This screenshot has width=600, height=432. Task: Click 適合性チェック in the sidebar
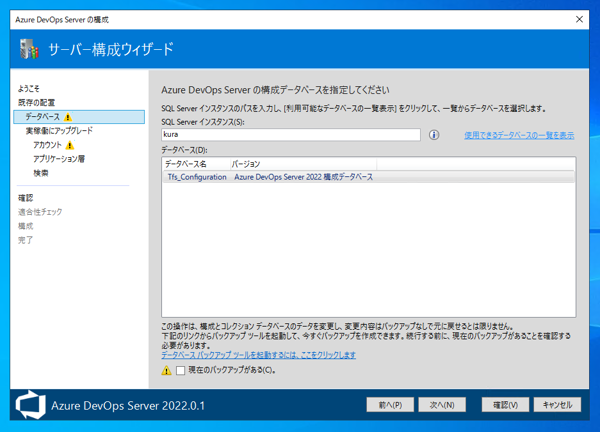[40, 212]
